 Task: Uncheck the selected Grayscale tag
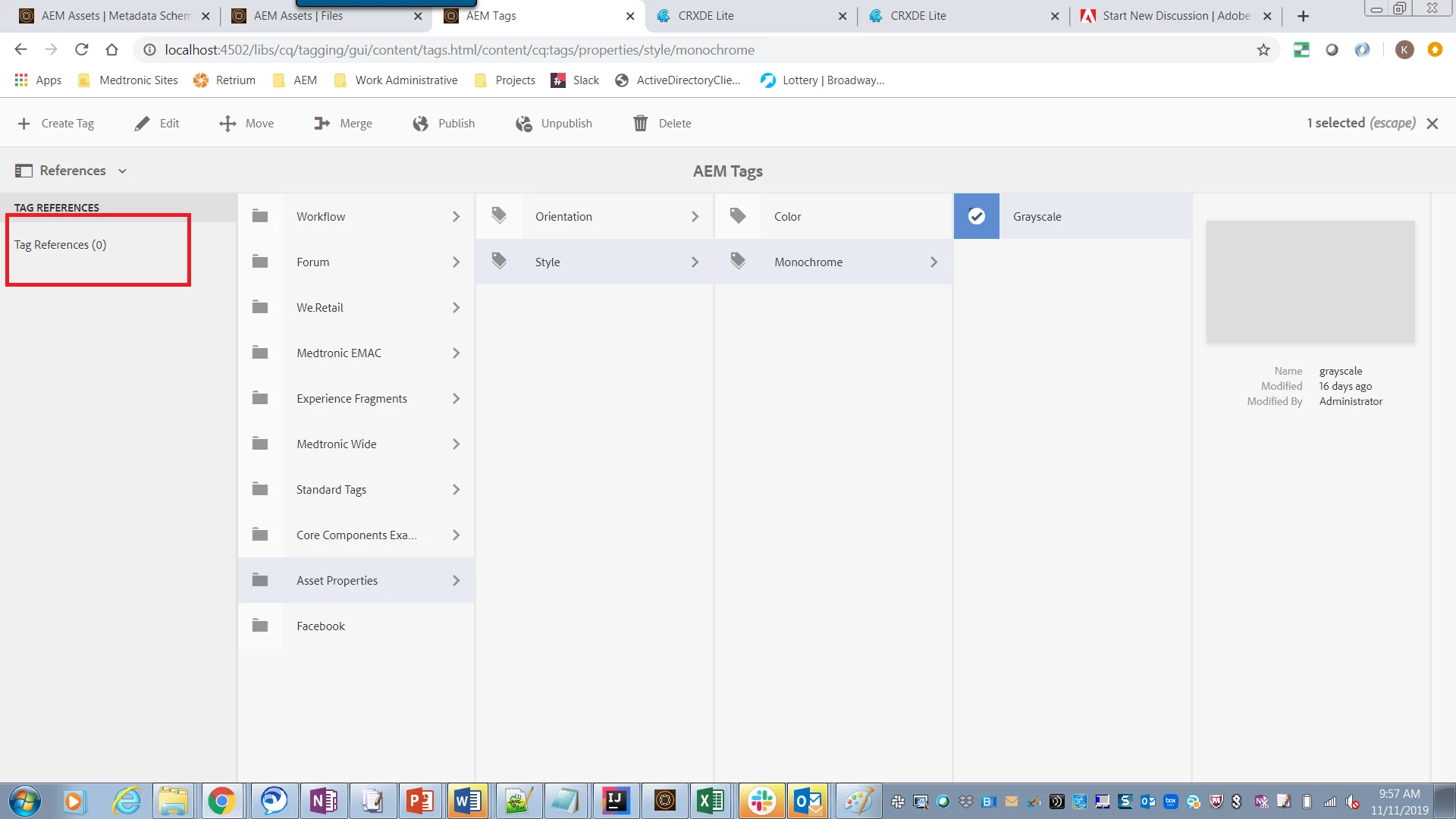click(x=977, y=216)
